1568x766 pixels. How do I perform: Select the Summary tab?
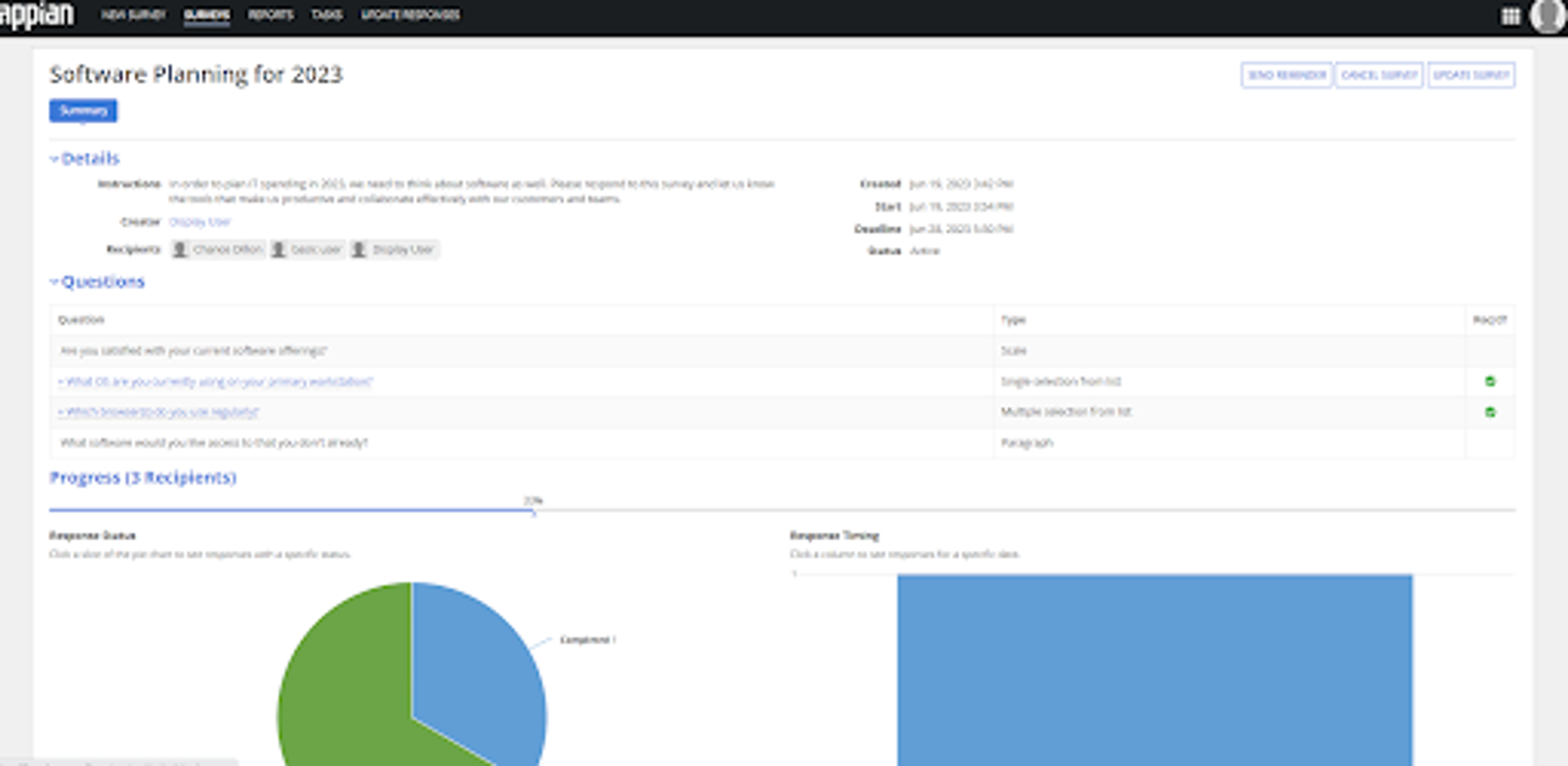coord(83,111)
